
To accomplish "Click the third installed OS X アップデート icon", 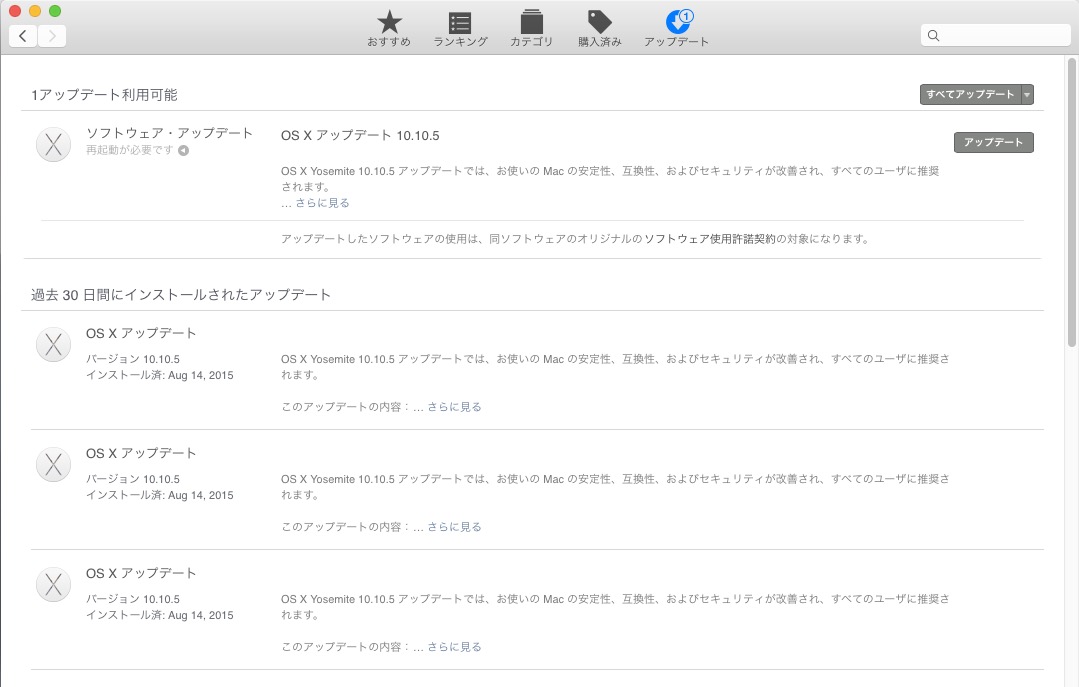I will (54, 585).
